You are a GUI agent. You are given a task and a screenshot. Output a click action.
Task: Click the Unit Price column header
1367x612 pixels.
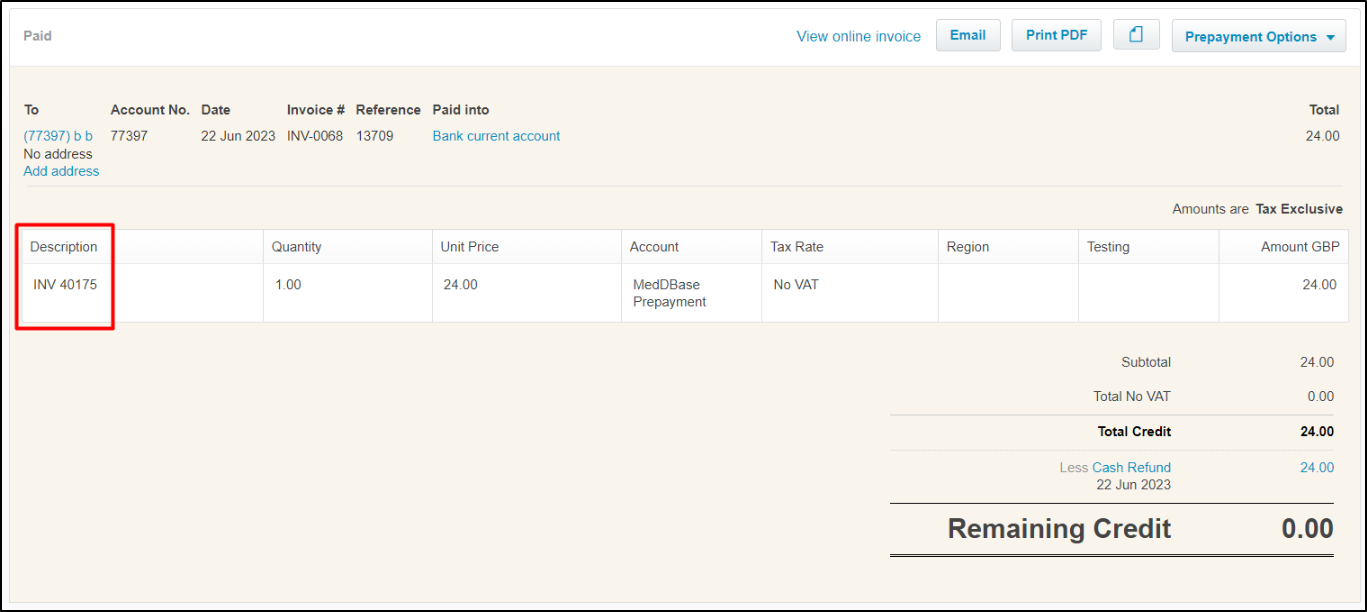pos(469,247)
